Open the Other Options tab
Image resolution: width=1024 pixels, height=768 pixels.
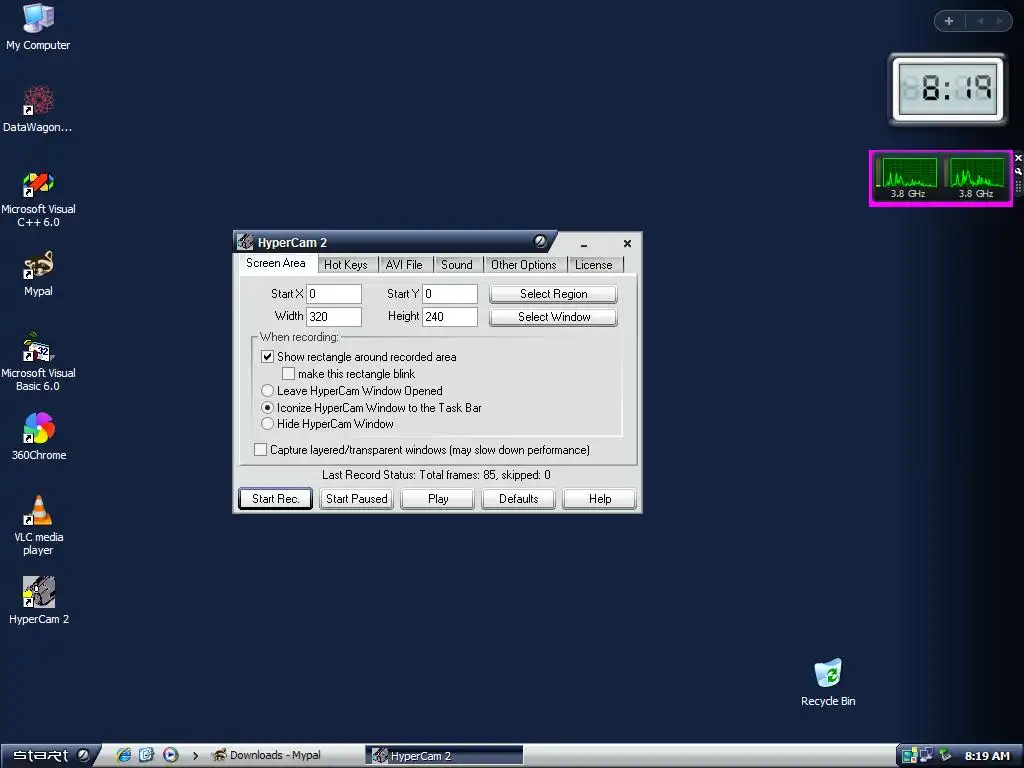pos(524,264)
